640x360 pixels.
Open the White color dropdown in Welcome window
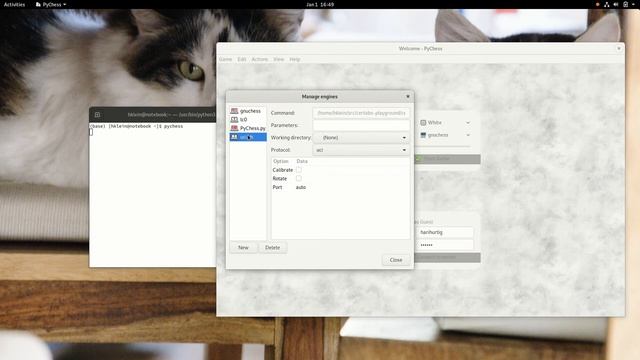445,122
